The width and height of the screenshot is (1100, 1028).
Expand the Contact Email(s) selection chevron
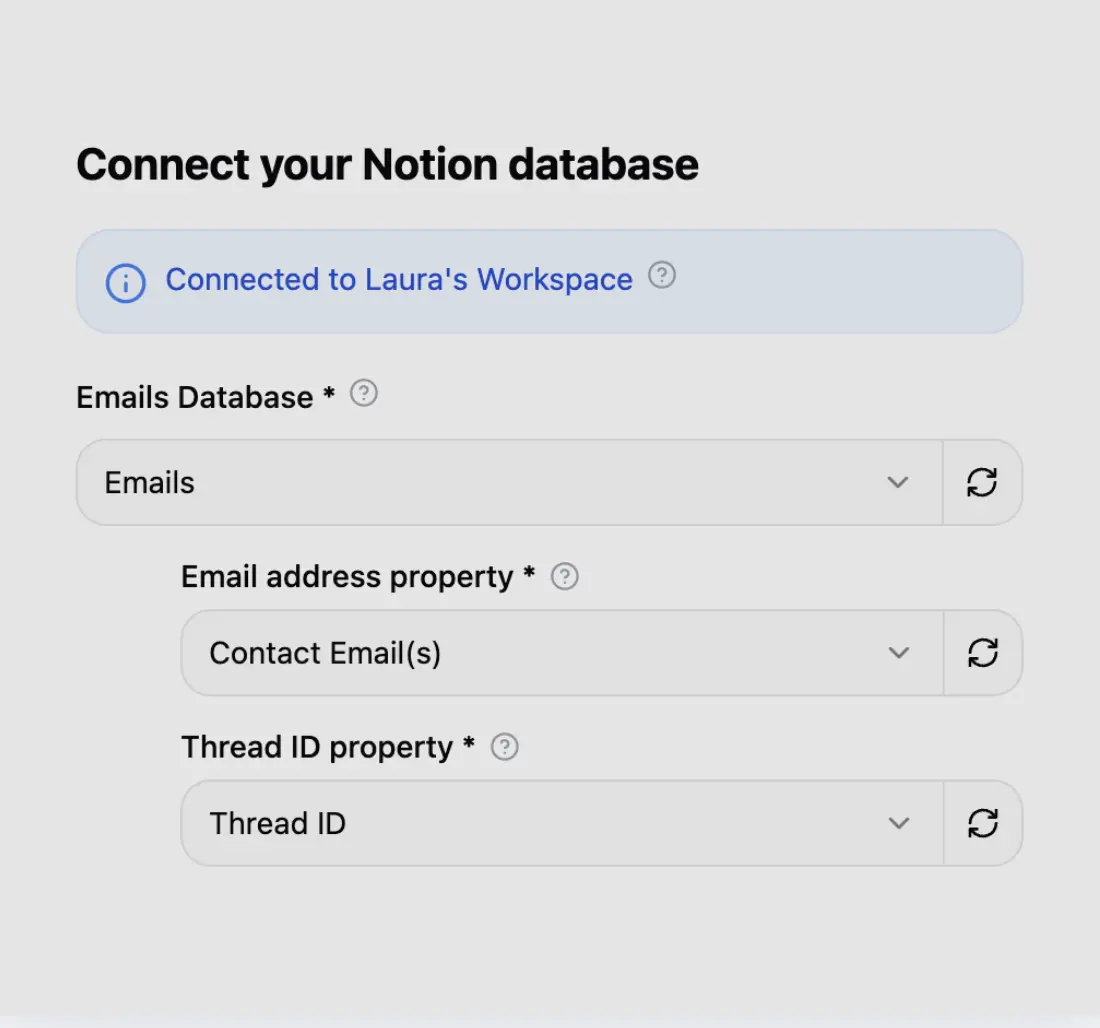897,653
